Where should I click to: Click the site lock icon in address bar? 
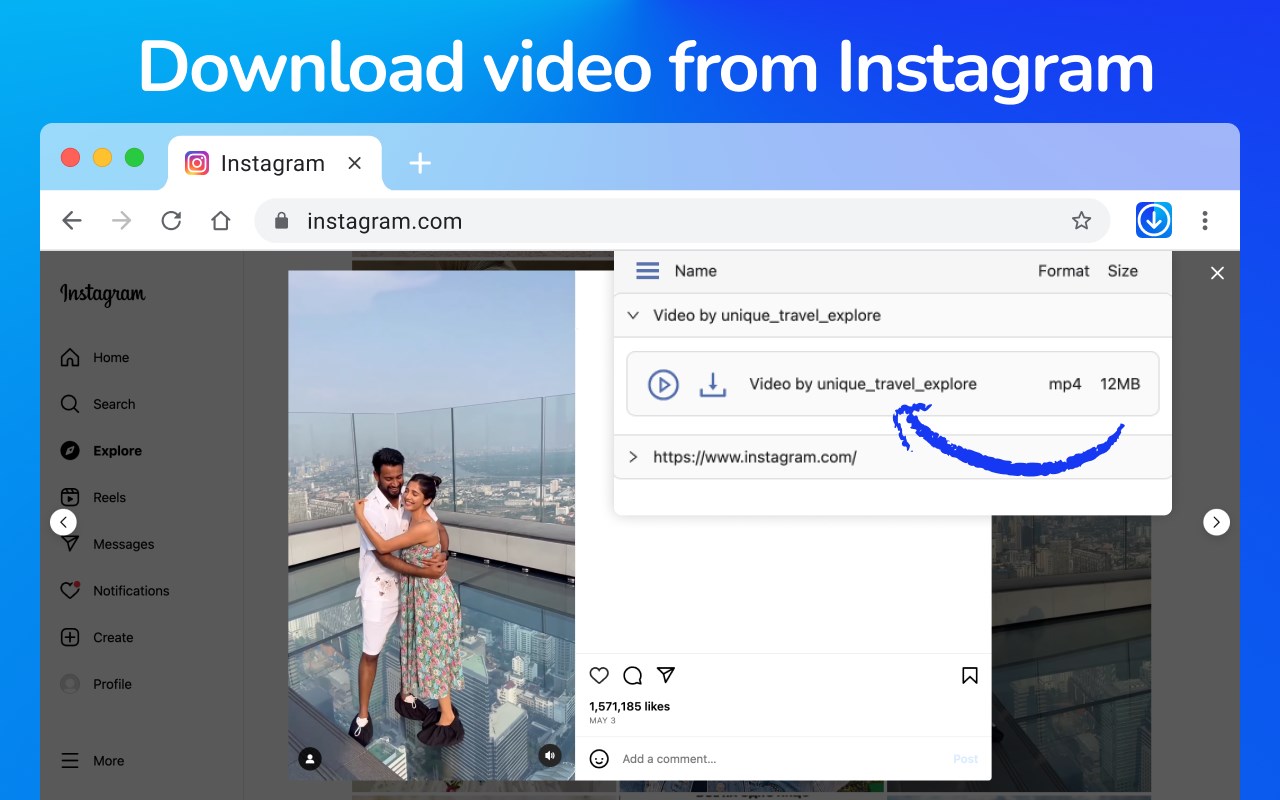[282, 221]
